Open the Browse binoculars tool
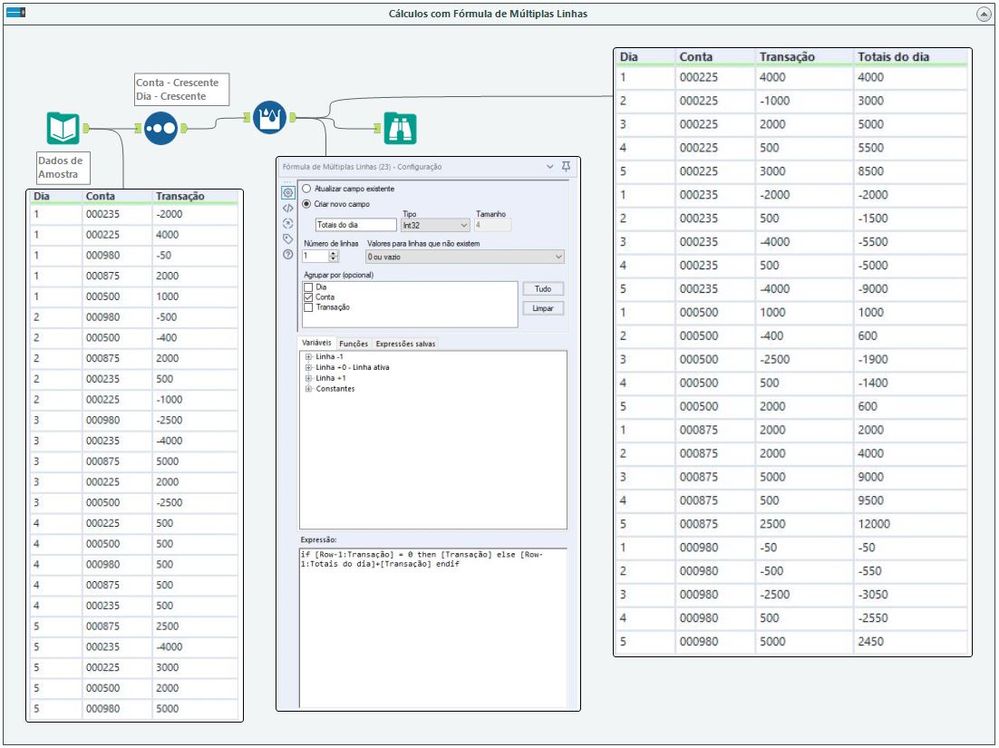The height and width of the screenshot is (748, 999). click(x=400, y=128)
